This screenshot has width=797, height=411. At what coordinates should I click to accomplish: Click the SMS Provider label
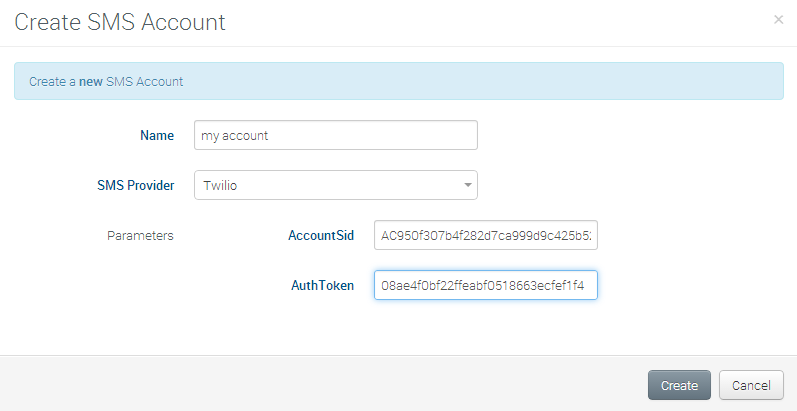[135, 185]
